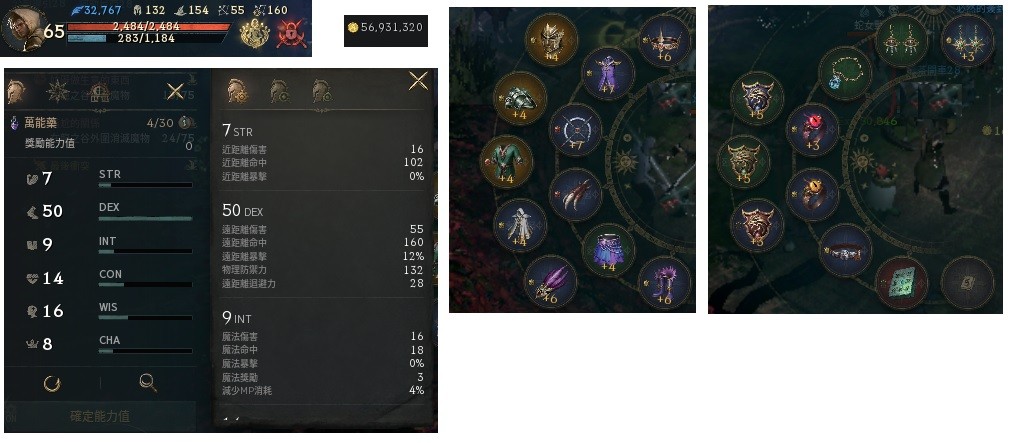
Task: Click the gold coin amount 56,931,320
Action: (386, 27)
